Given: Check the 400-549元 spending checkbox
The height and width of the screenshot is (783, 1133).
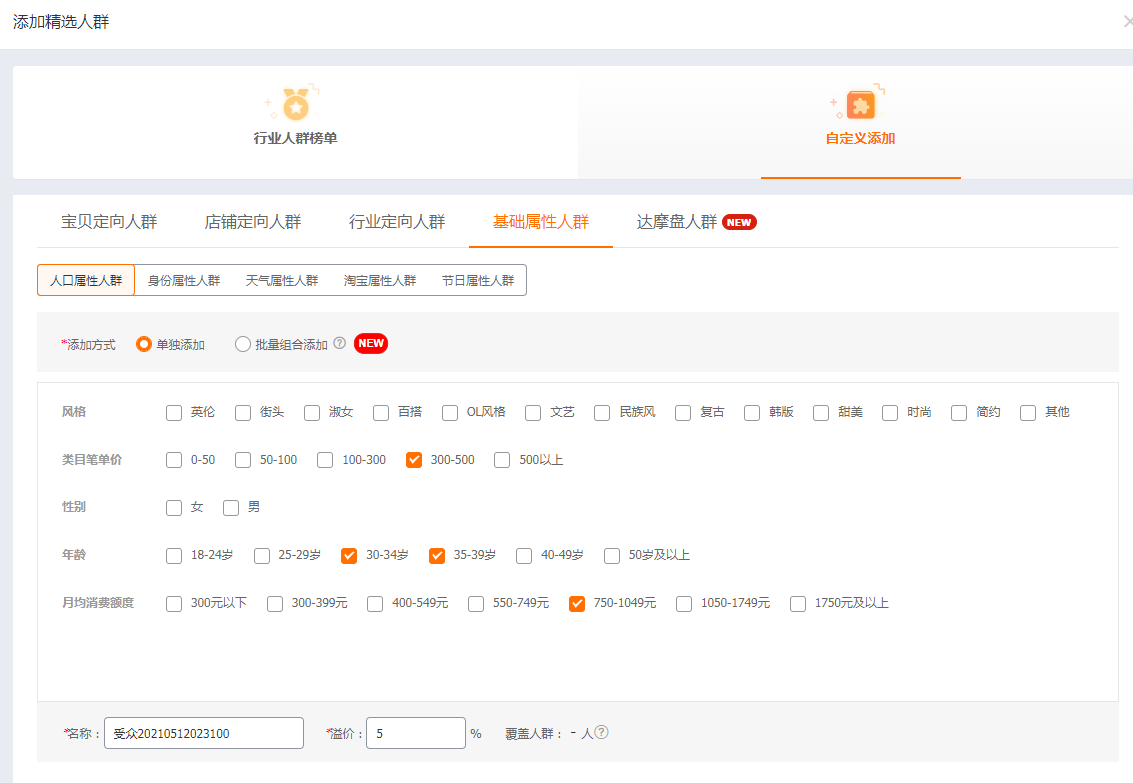Looking at the screenshot, I should [x=374, y=603].
